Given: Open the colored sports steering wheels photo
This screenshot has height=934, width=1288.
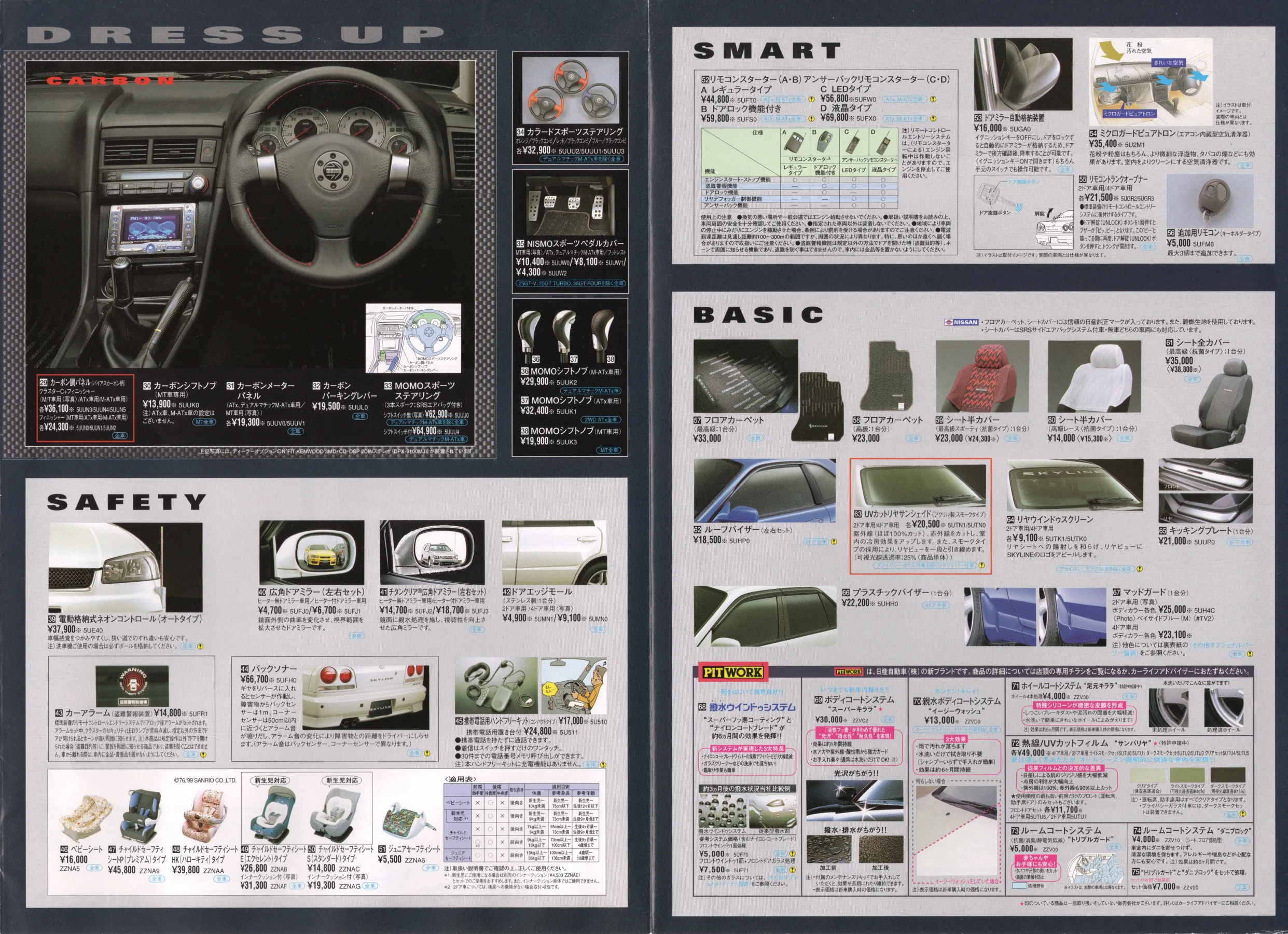Looking at the screenshot, I should [570, 90].
